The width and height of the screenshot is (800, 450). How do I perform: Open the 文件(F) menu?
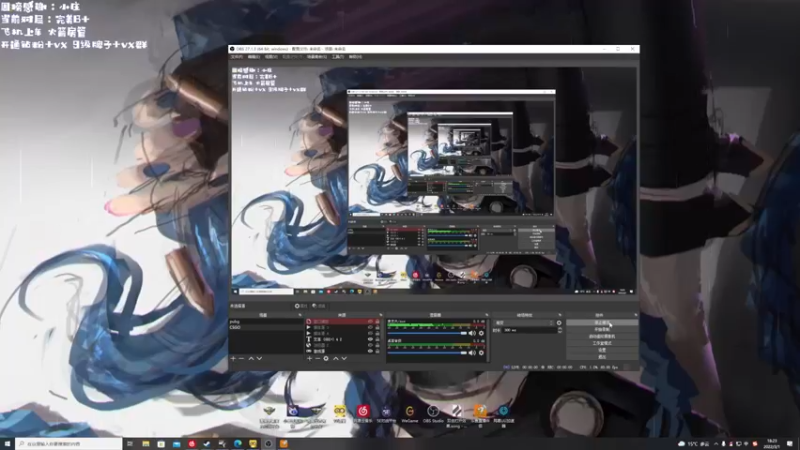(x=237, y=57)
